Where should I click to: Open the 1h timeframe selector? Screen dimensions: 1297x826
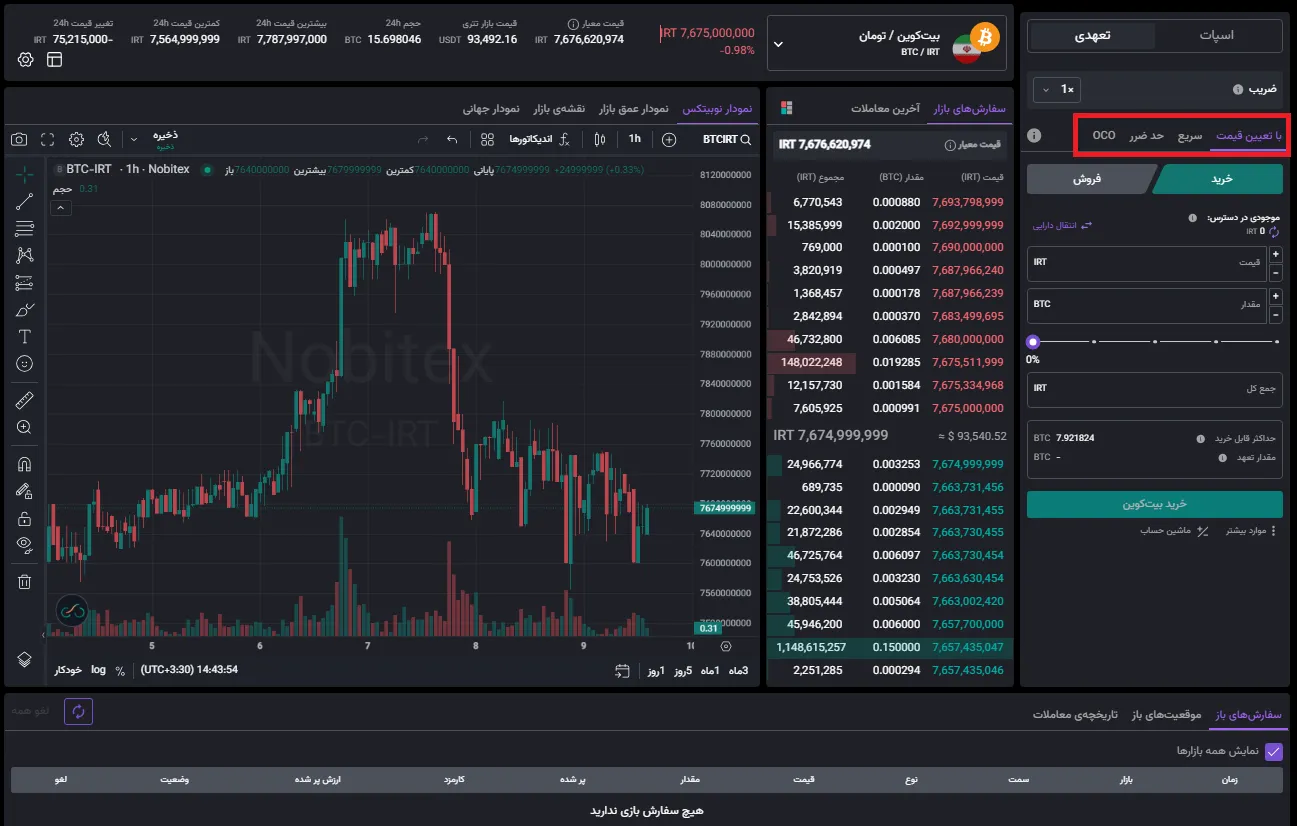pos(634,139)
